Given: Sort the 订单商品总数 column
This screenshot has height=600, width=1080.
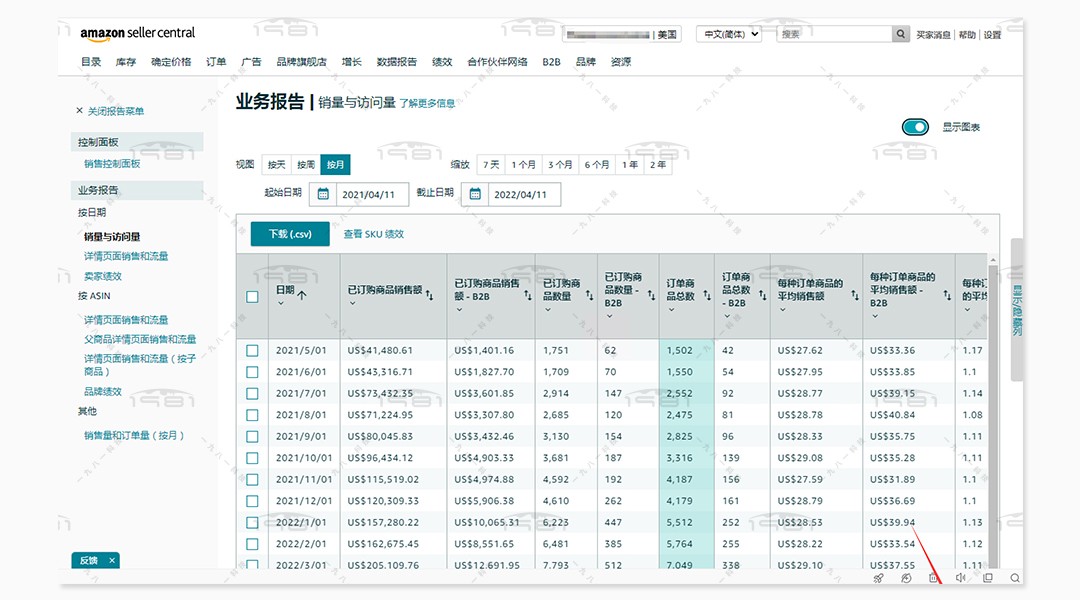Looking at the screenshot, I should (x=707, y=295).
